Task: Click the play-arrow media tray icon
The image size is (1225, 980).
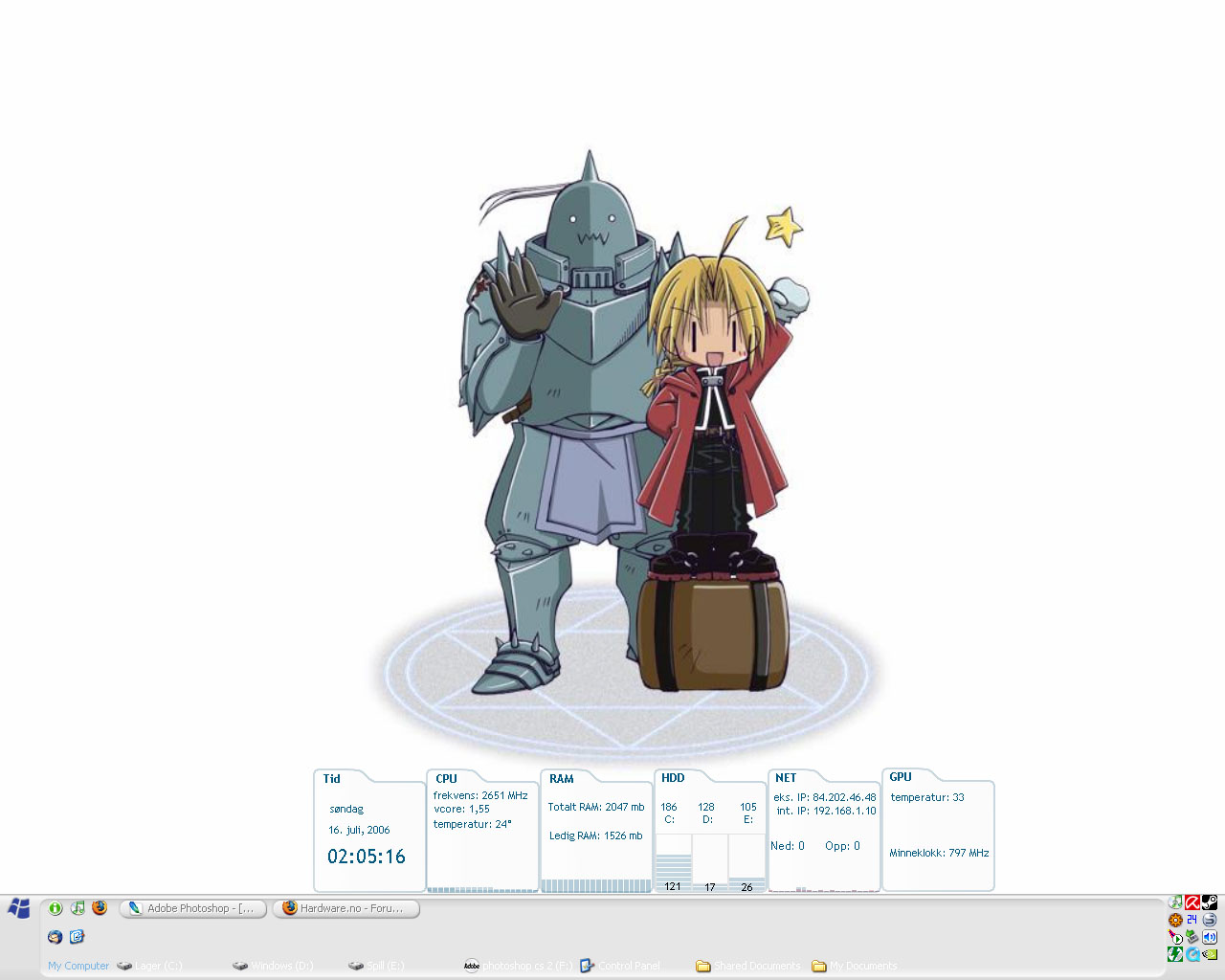Action: [x=1175, y=937]
